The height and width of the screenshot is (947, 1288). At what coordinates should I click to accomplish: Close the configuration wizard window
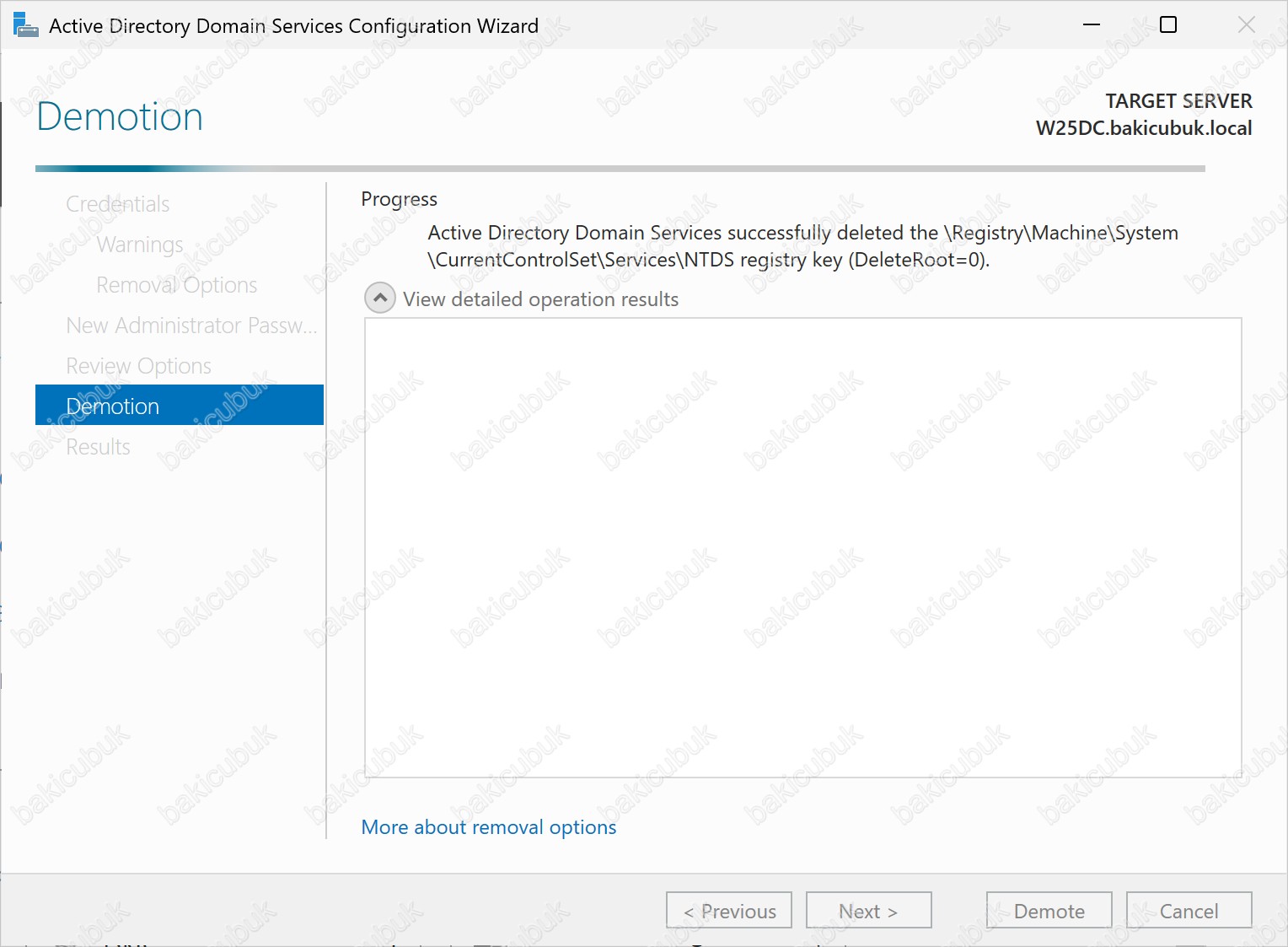(1246, 25)
